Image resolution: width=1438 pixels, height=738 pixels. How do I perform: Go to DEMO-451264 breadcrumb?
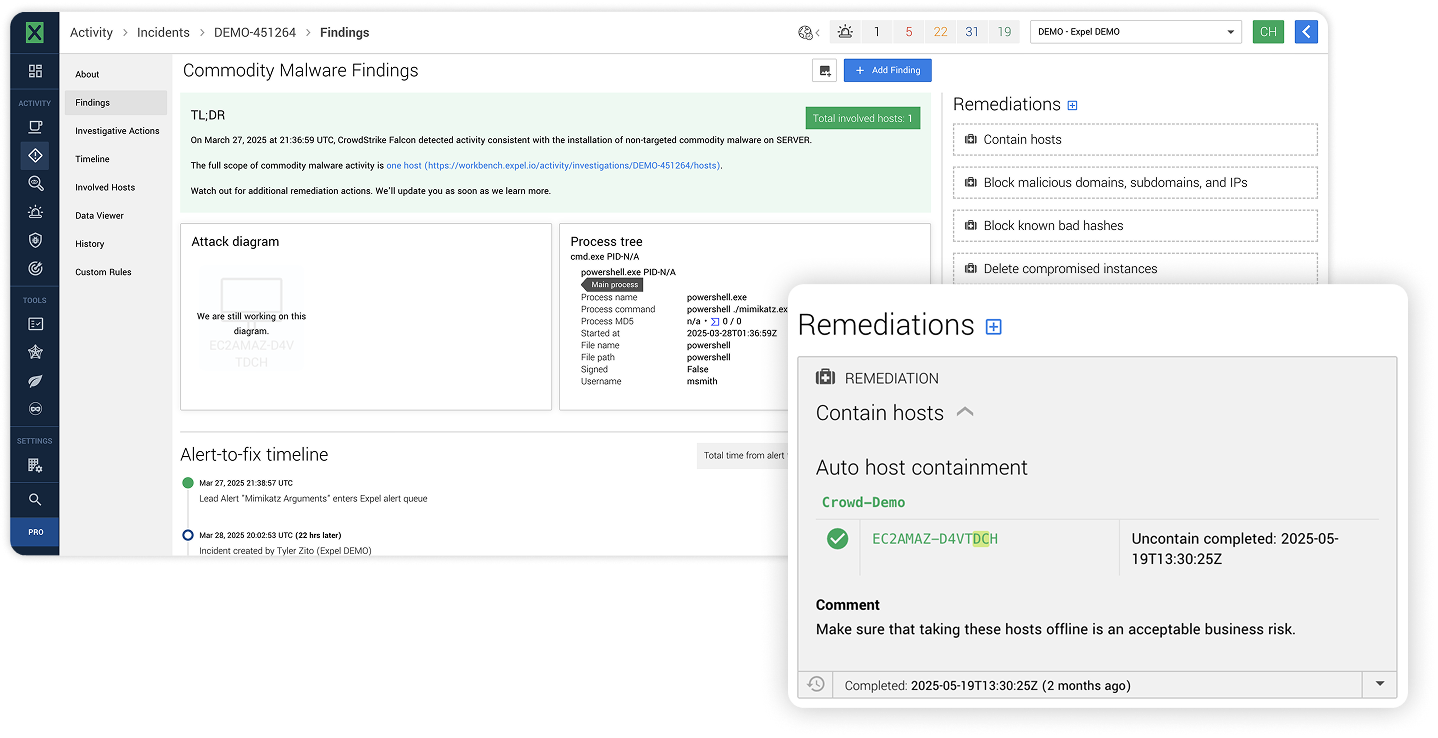[x=255, y=33]
